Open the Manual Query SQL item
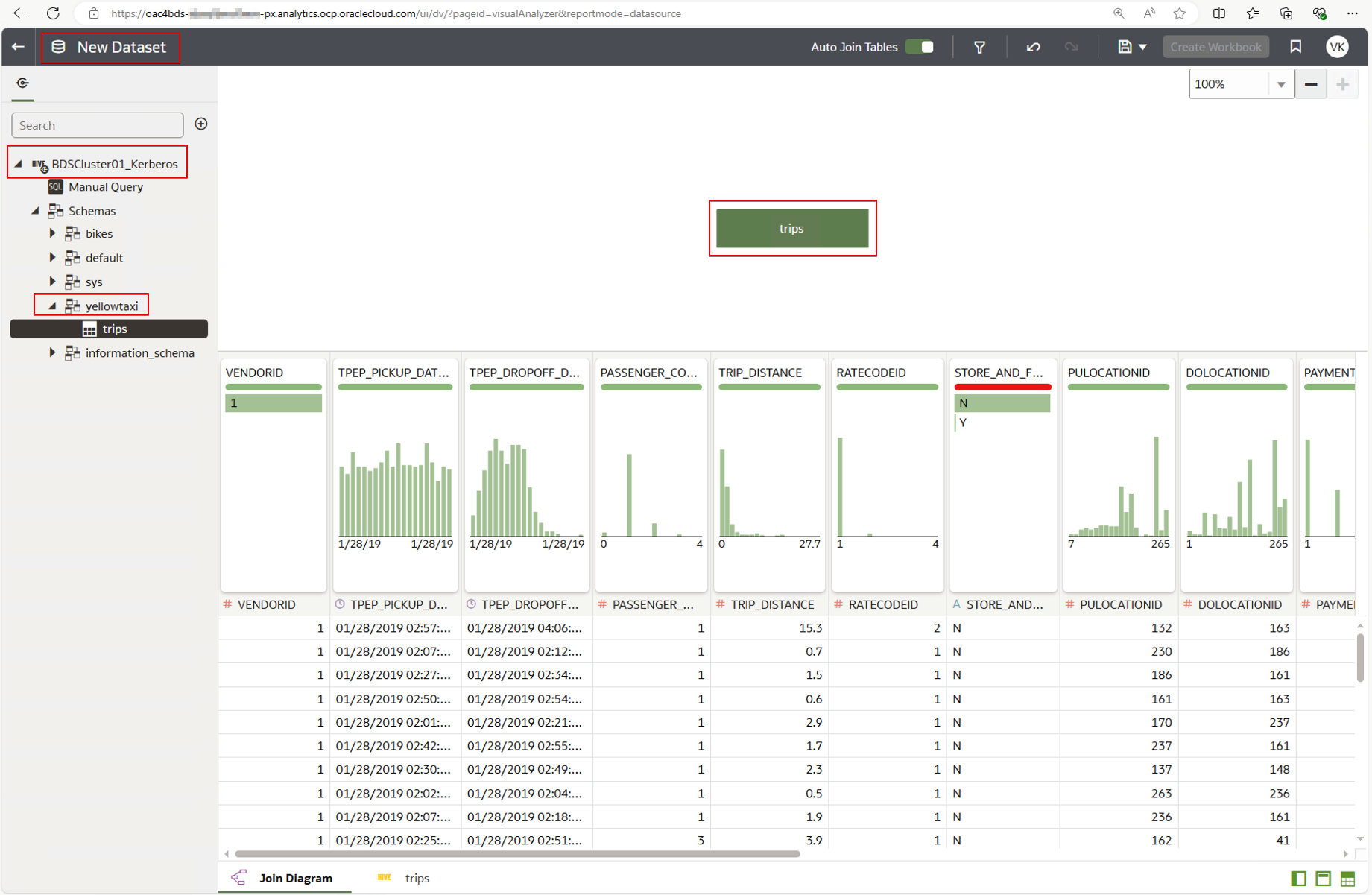The image size is (1372, 895). 105,187
